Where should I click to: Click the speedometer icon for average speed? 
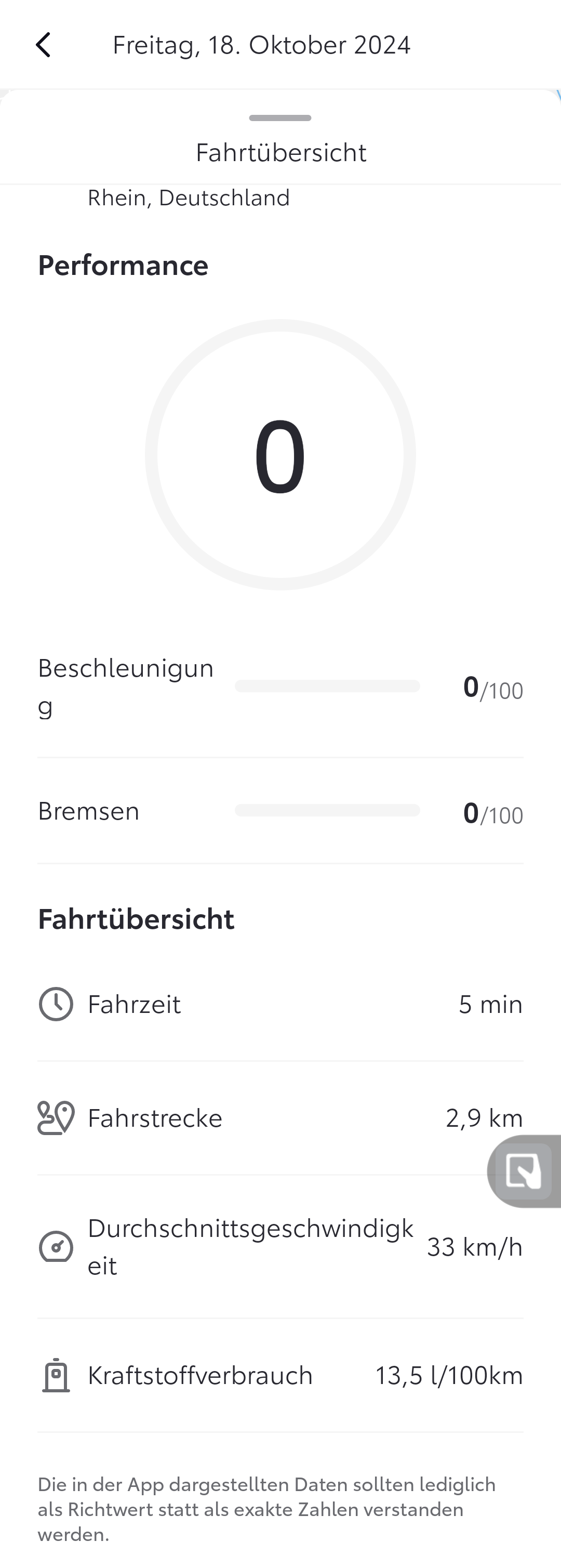[56, 1247]
